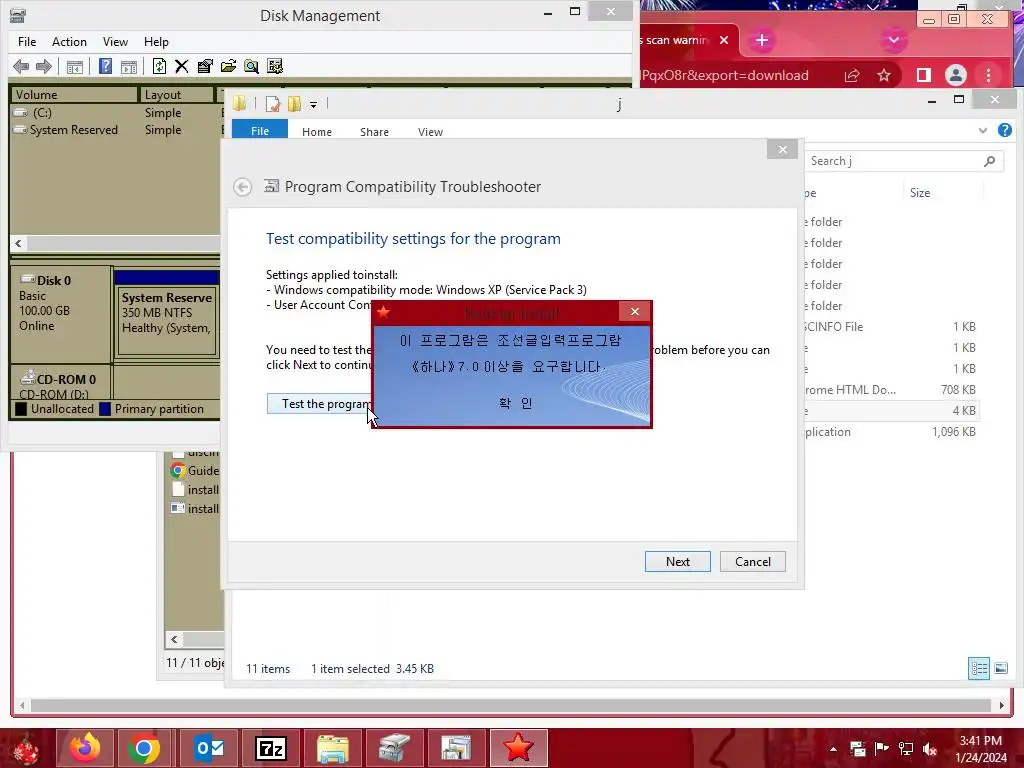This screenshot has width=1024, height=768.
Task: Sort by Volume column header
Action: click(x=74, y=95)
